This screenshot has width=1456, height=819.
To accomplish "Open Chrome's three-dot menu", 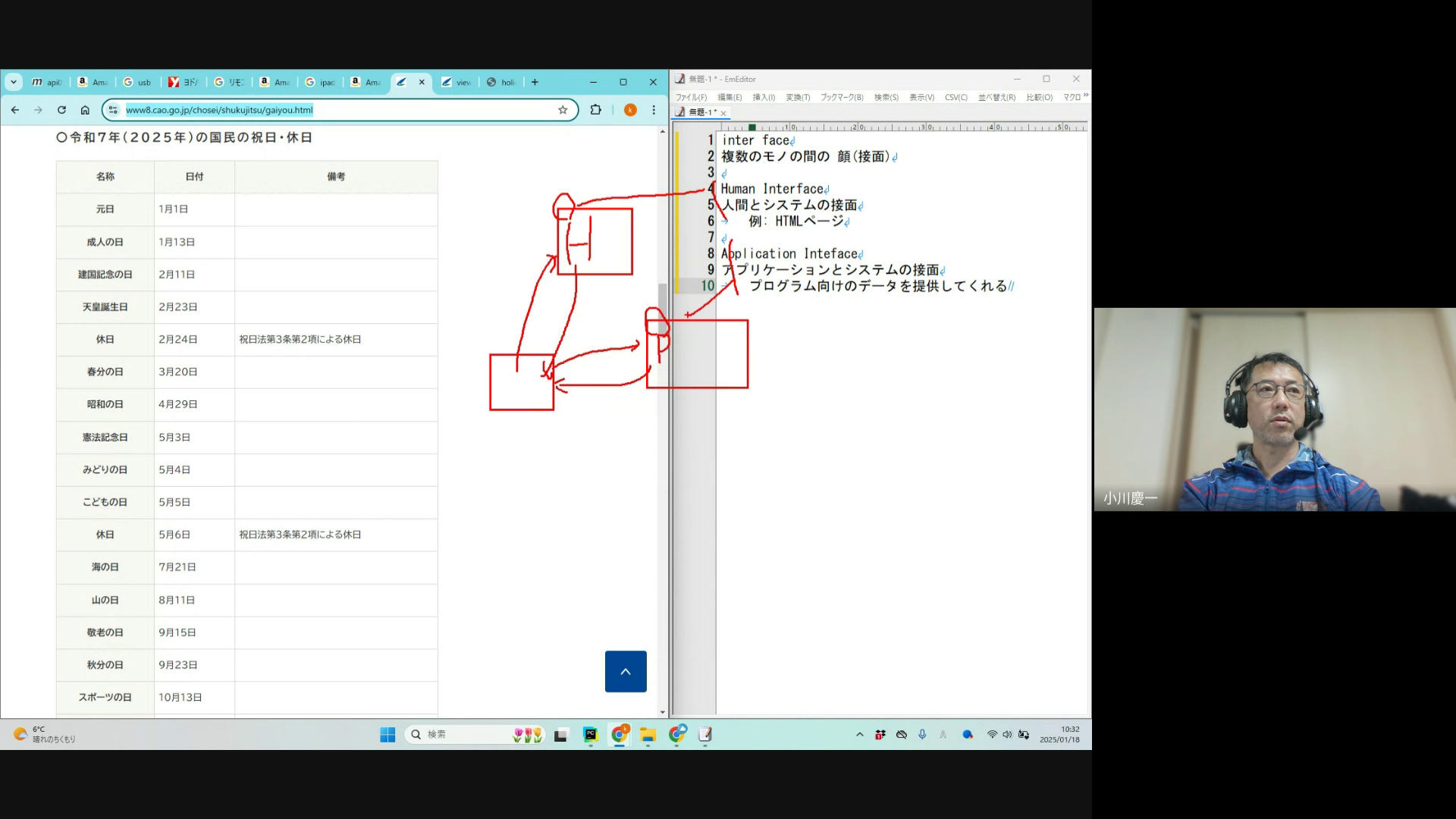I will click(654, 110).
